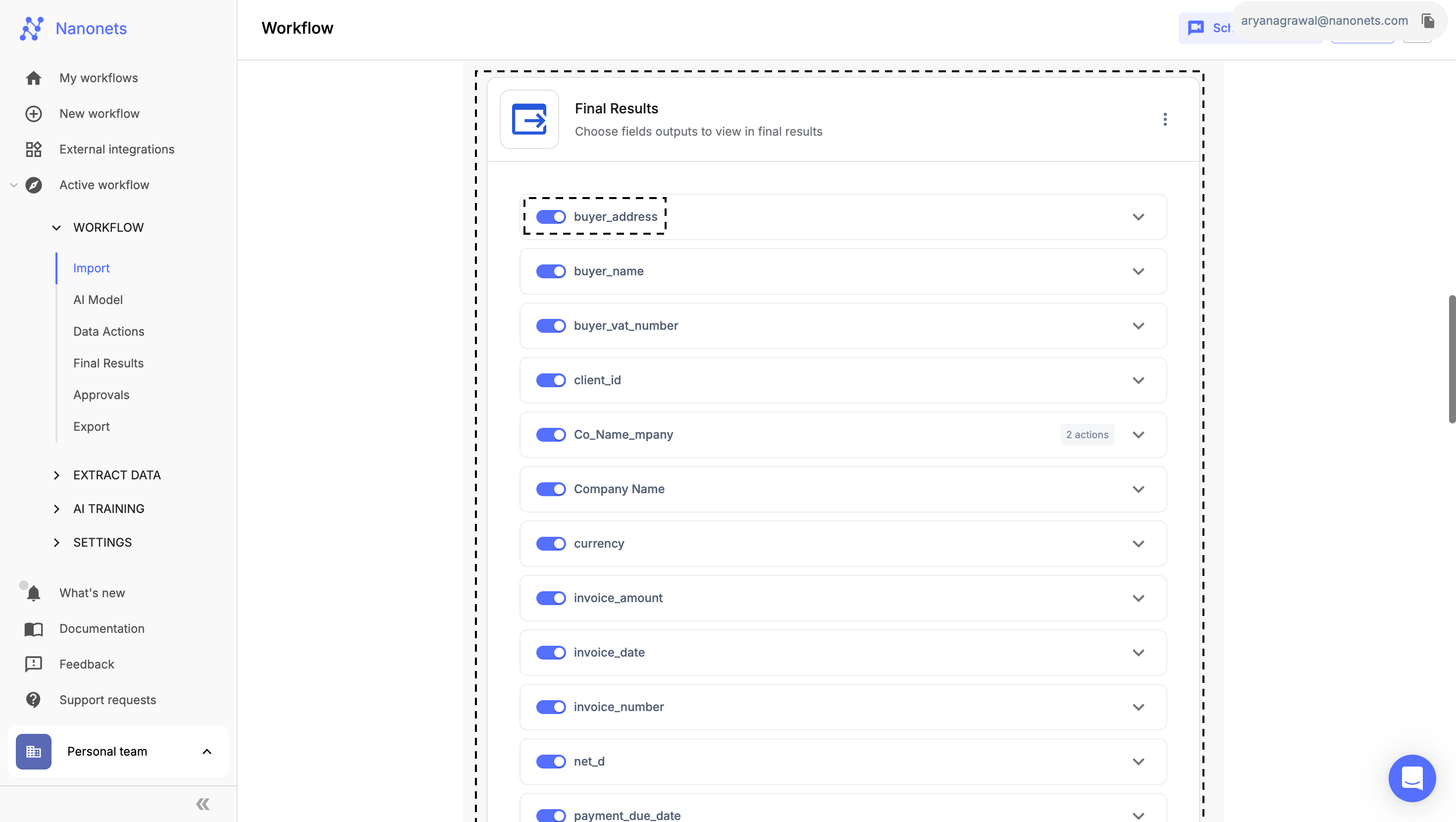This screenshot has height=822, width=1456.
Task: Open the Documentation link
Action: click(x=102, y=629)
